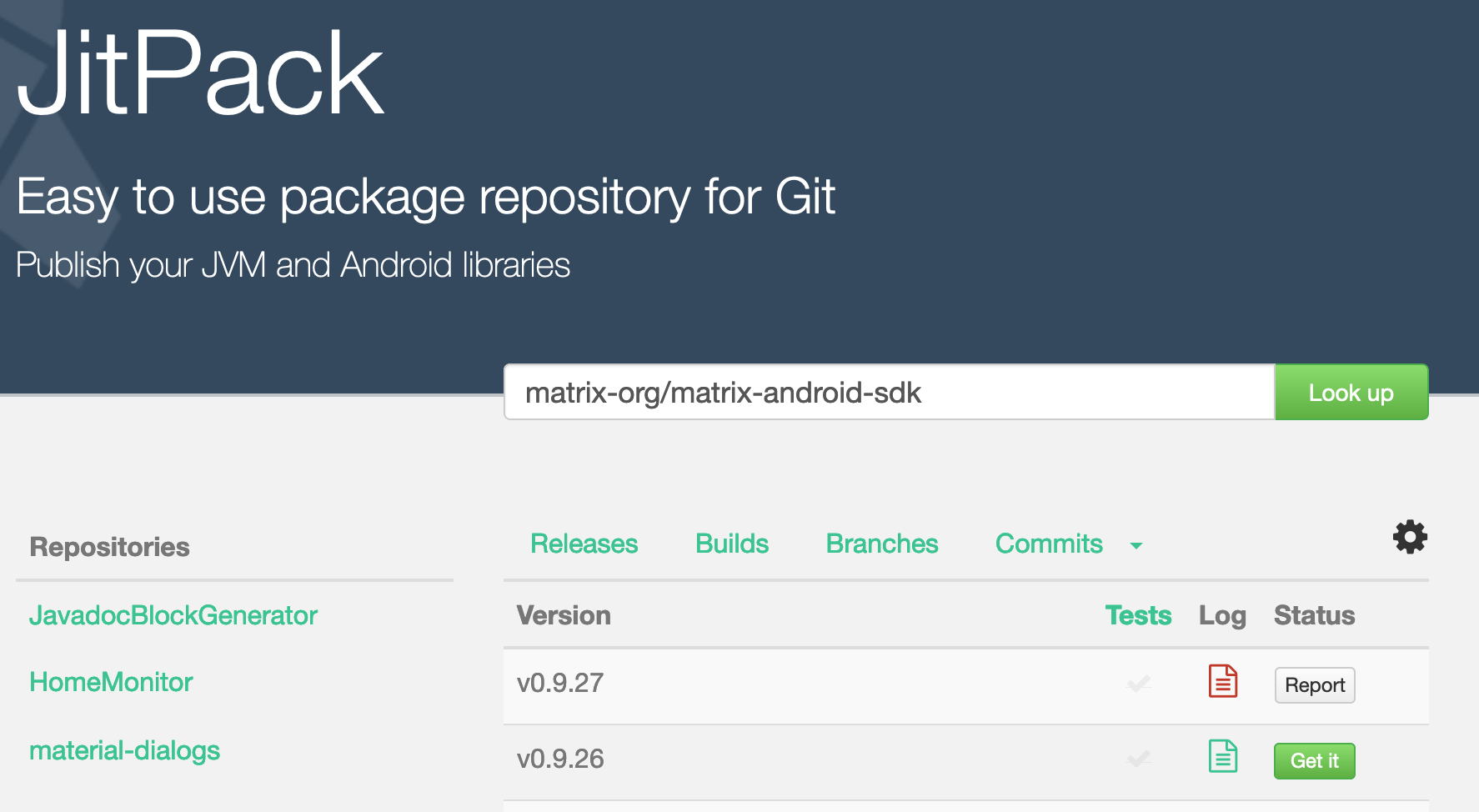This screenshot has width=1479, height=812.
Task: Select the green success-log icon
Action: 1222,757
